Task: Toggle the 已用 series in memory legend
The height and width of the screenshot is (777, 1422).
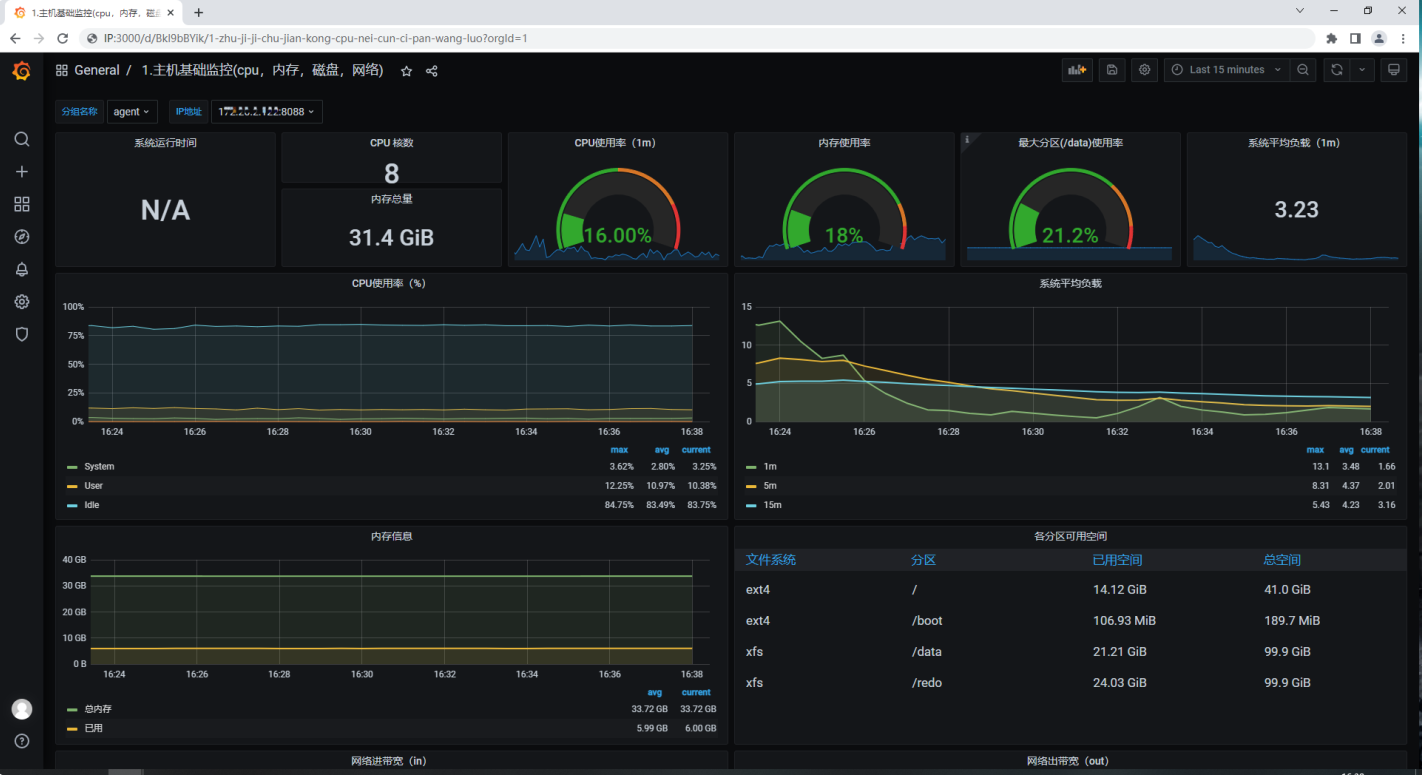Action: [93, 728]
